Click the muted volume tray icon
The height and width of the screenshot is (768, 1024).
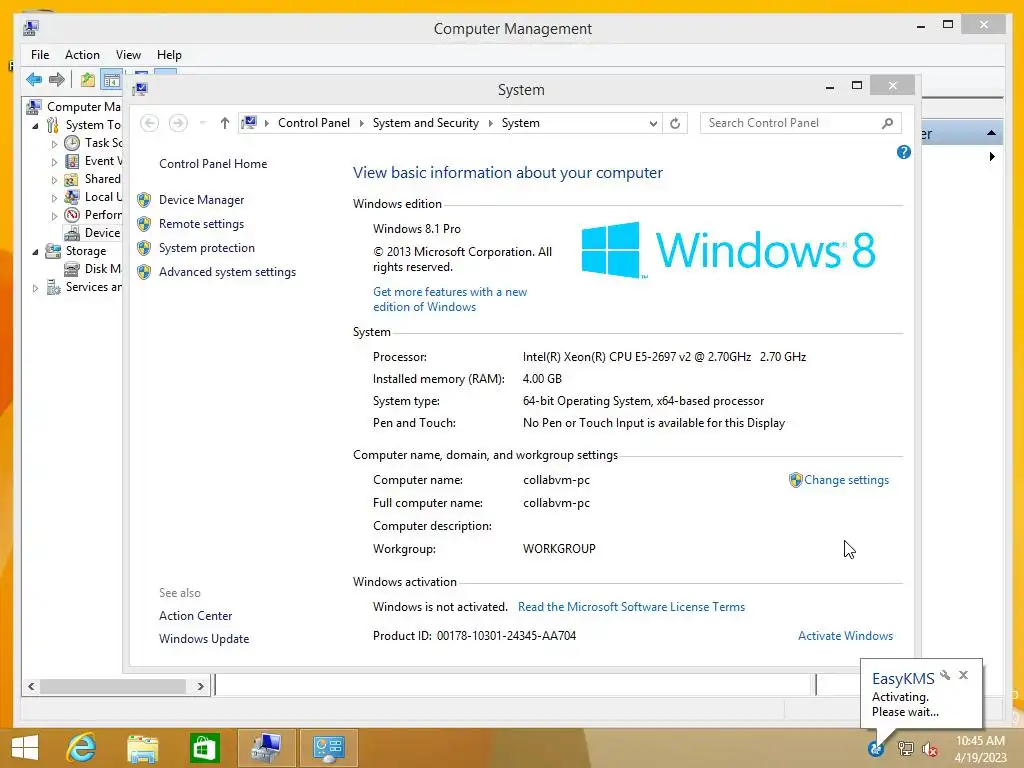point(930,749)
